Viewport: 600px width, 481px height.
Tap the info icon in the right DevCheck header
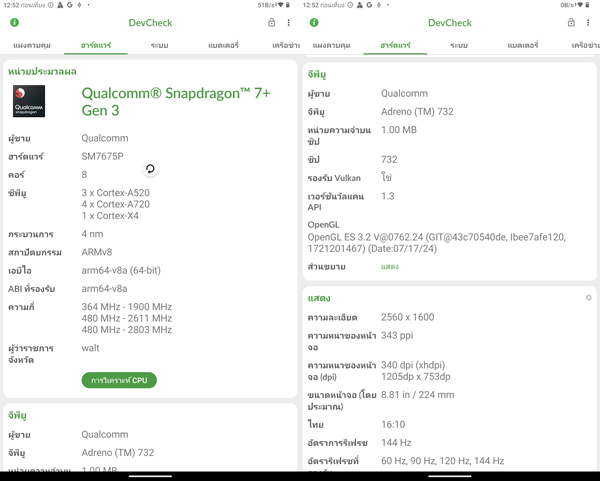click(314, 23)
